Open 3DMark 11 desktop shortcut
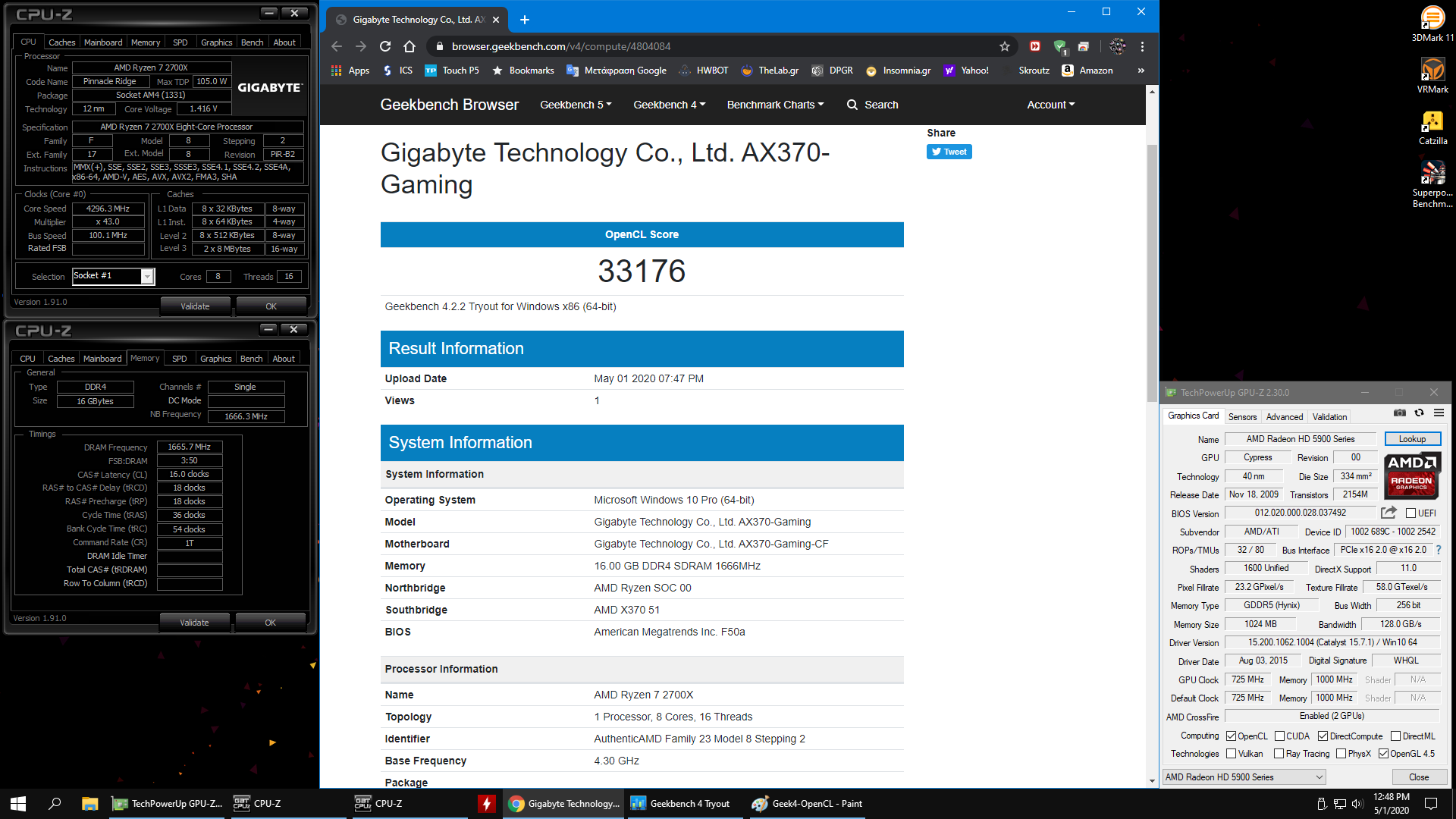 click(1432, 24)
